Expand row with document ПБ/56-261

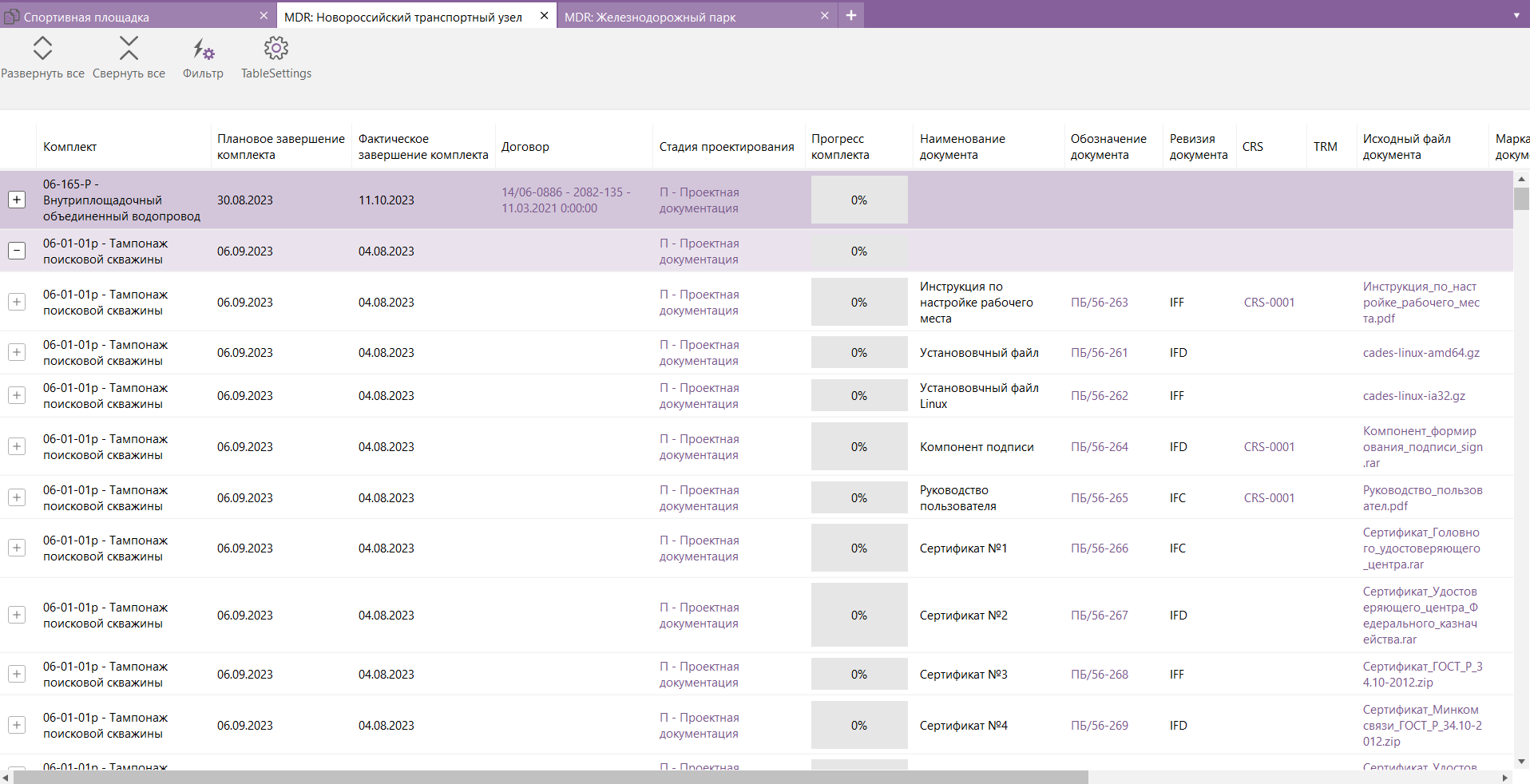[x=17, y=352]
